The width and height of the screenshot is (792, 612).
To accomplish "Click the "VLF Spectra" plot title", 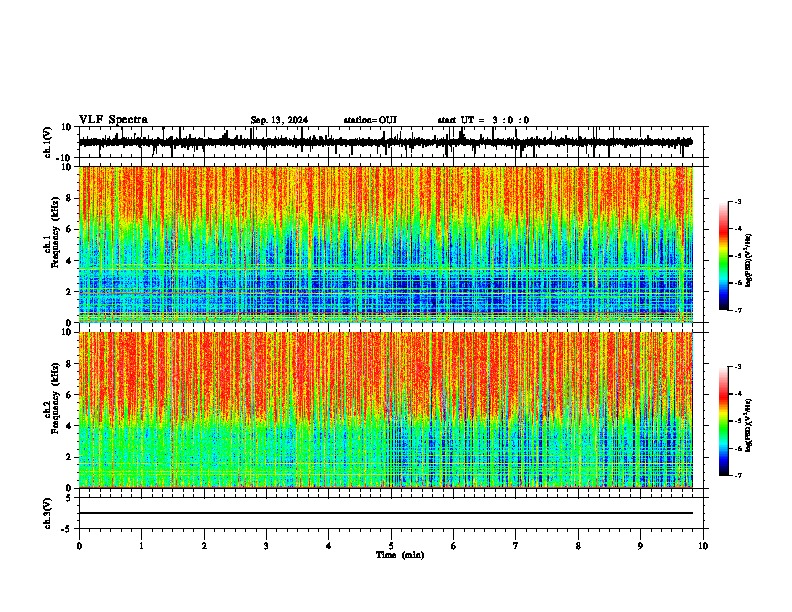I will (x=113, y=119).
